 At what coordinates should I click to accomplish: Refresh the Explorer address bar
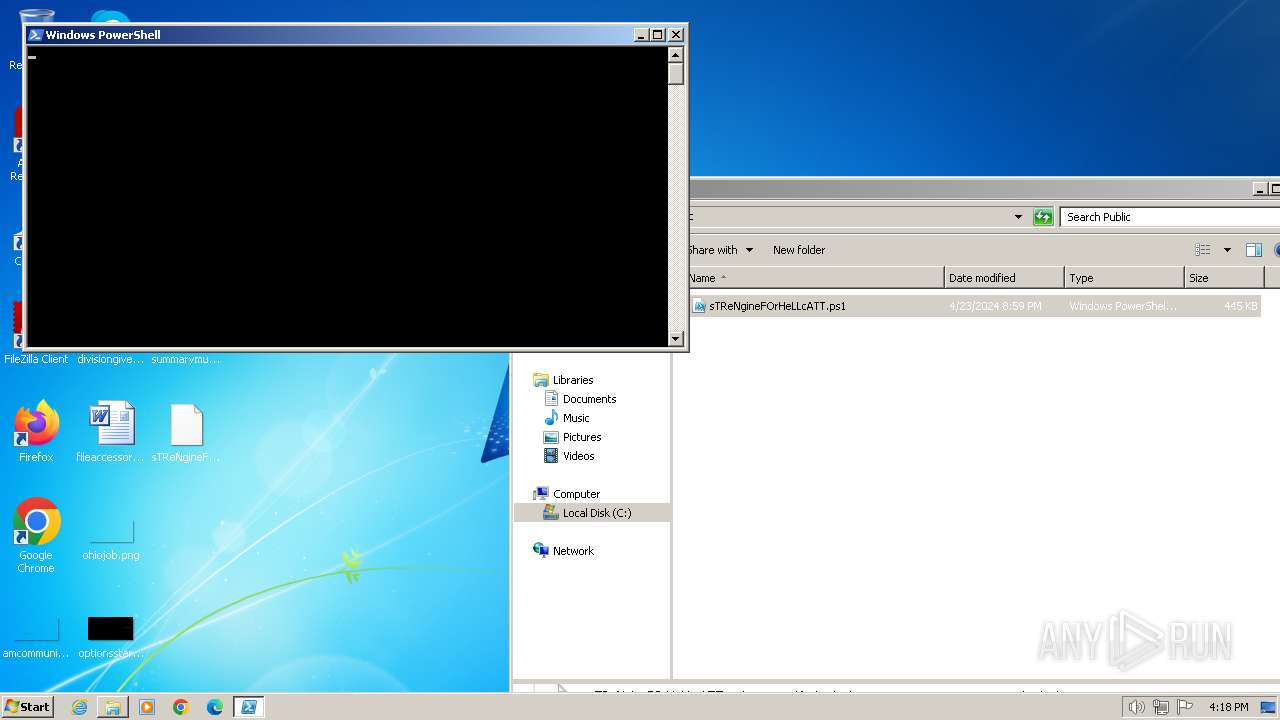pyautogui.click(x=1043, y=217)
